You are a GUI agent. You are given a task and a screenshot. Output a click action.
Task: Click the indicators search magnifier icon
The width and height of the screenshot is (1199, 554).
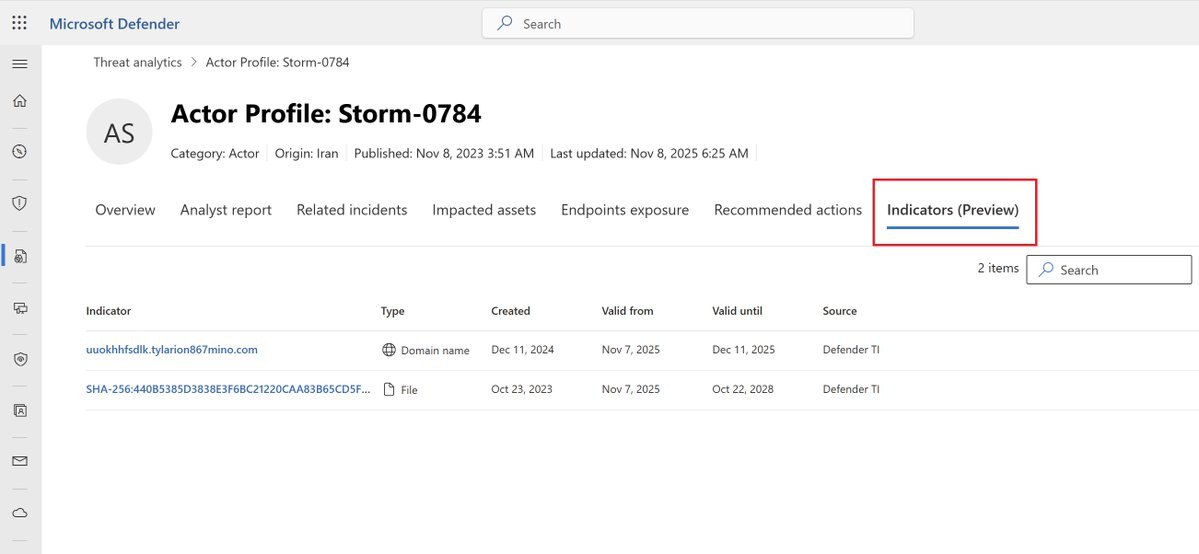pyautogui.click(x=1047, y=269)
